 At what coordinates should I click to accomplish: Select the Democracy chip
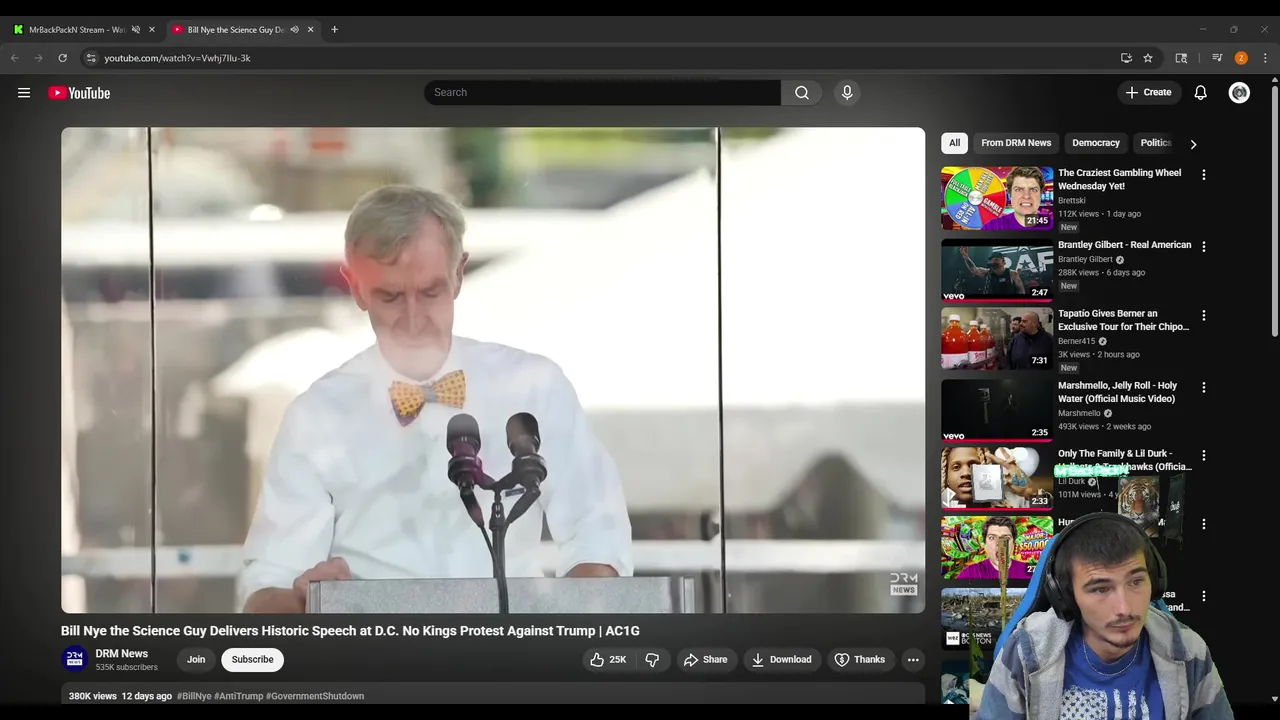(x=1096, y=143)
